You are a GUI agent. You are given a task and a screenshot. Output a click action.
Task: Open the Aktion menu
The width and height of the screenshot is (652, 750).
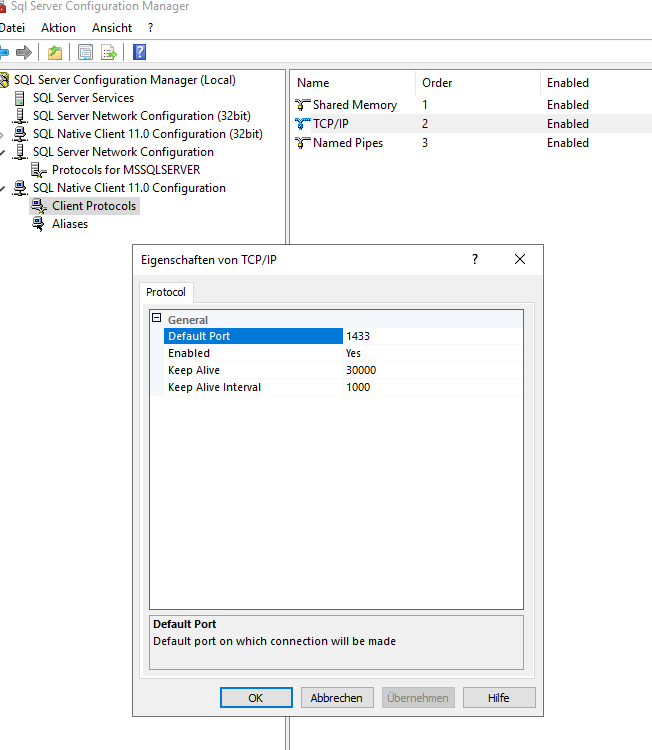(x=58, y=28)
